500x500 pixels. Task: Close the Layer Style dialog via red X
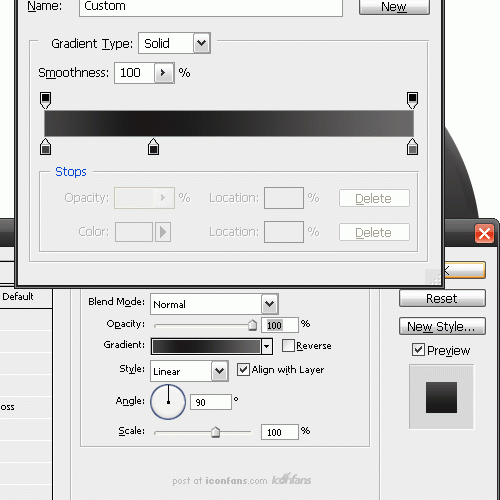pos(484,233)
